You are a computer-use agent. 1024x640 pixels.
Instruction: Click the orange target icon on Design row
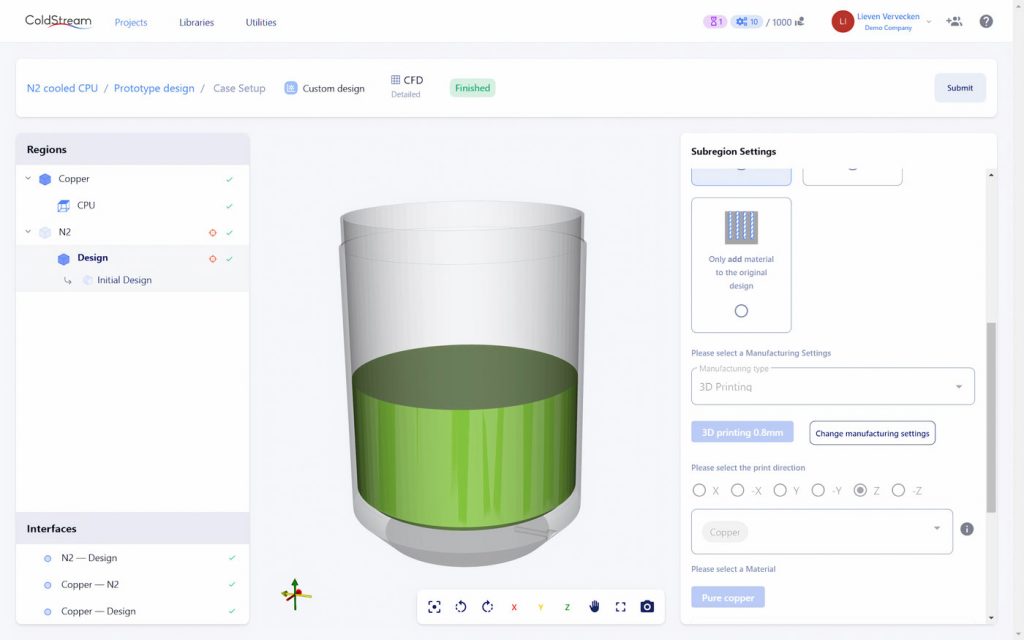(x=212, y=259)
